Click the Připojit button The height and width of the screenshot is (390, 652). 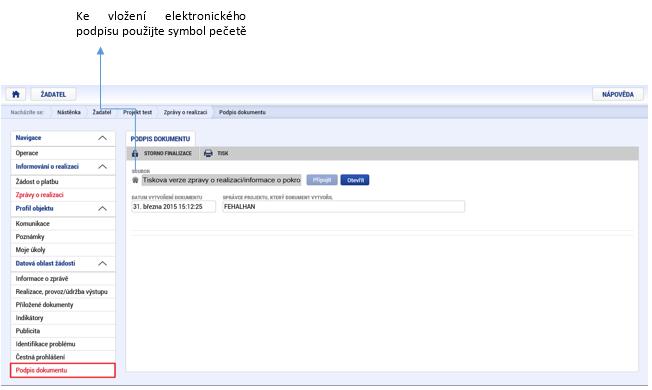pos(322,180)
